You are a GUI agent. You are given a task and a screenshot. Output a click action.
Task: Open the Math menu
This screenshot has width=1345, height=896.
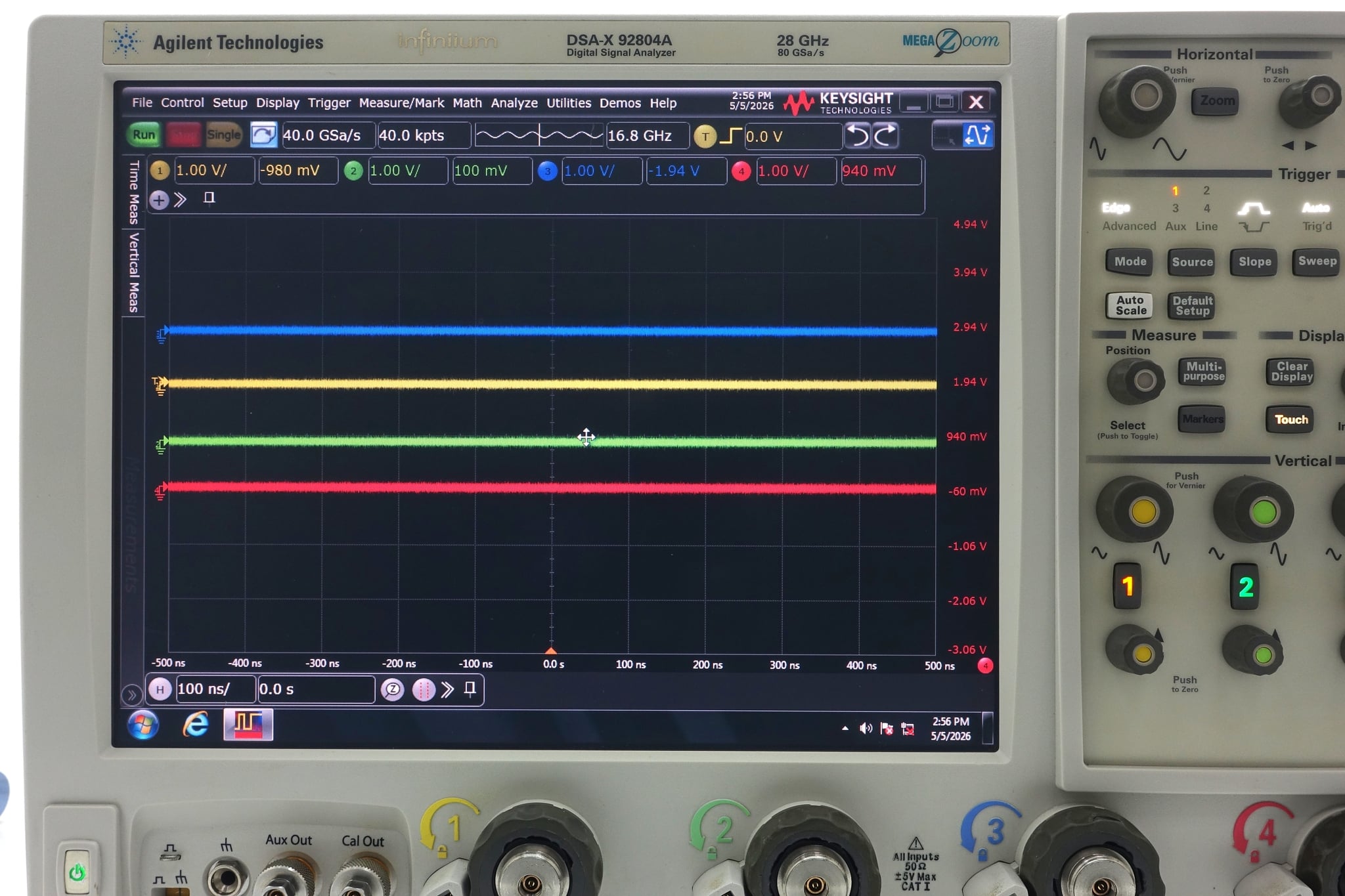[x=467, y=102]
